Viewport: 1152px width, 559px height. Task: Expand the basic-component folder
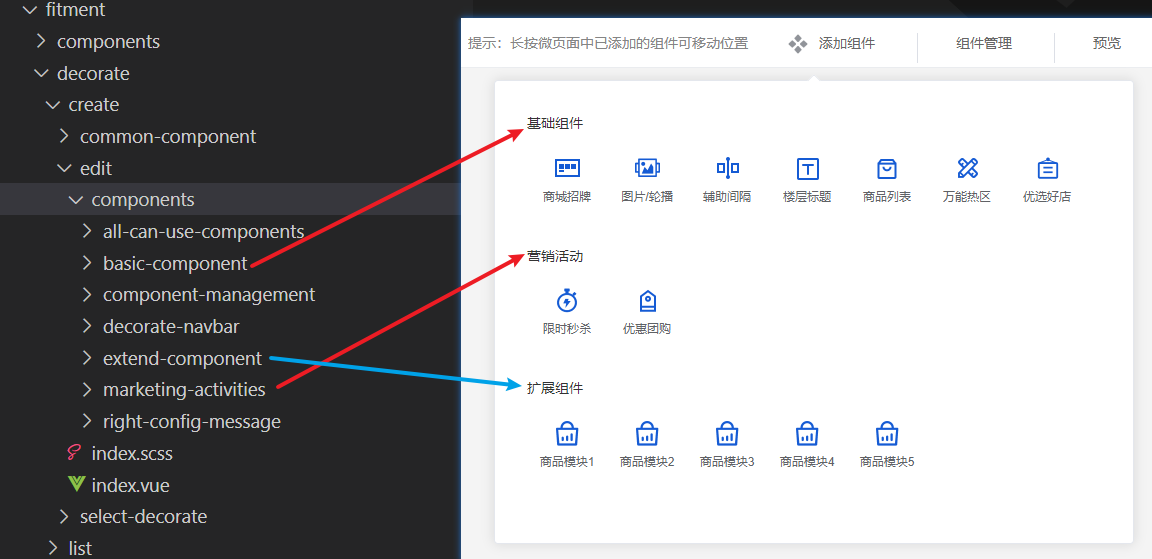[174, 264]
